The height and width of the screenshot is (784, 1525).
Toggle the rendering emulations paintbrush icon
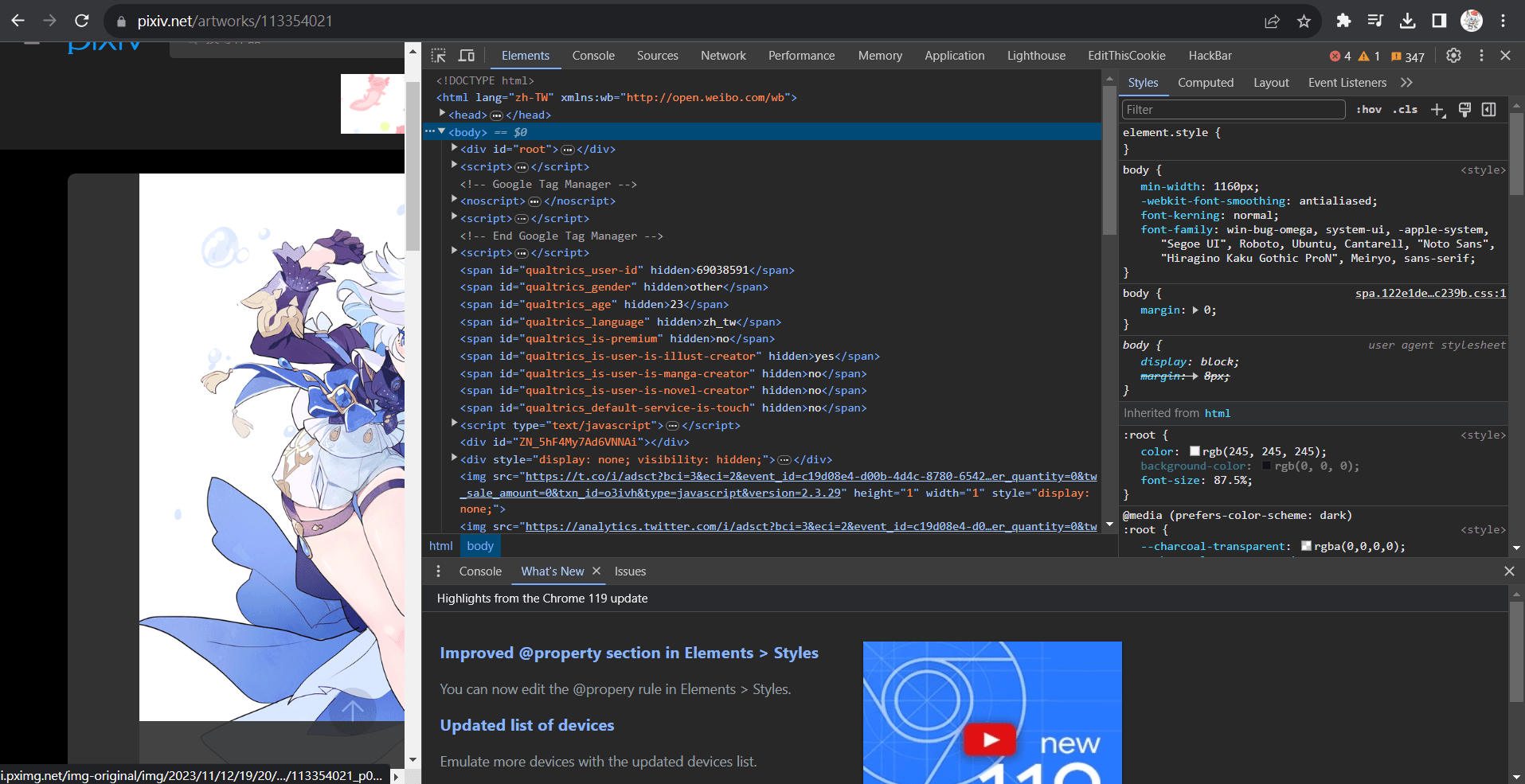1464,110
